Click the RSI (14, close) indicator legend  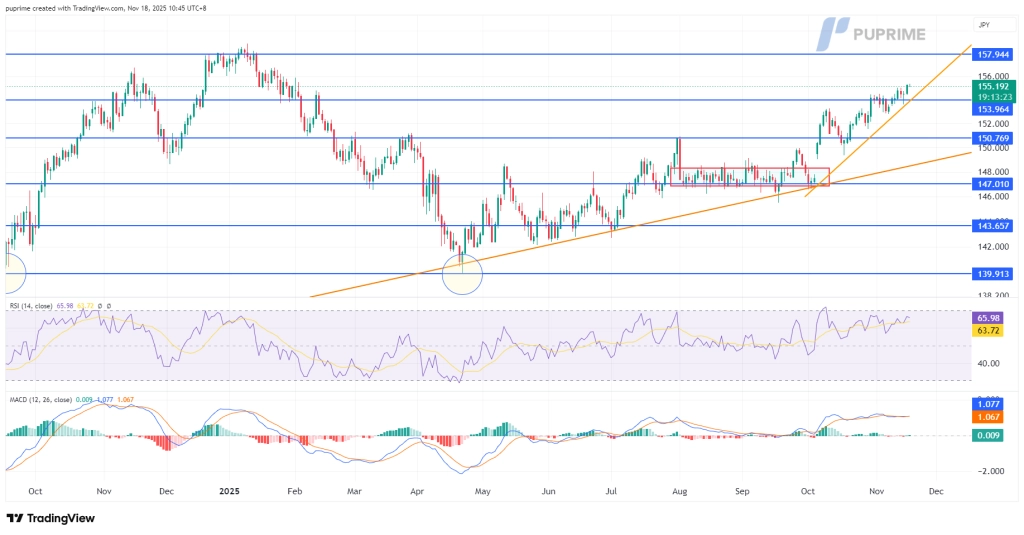tap(31, 306)
